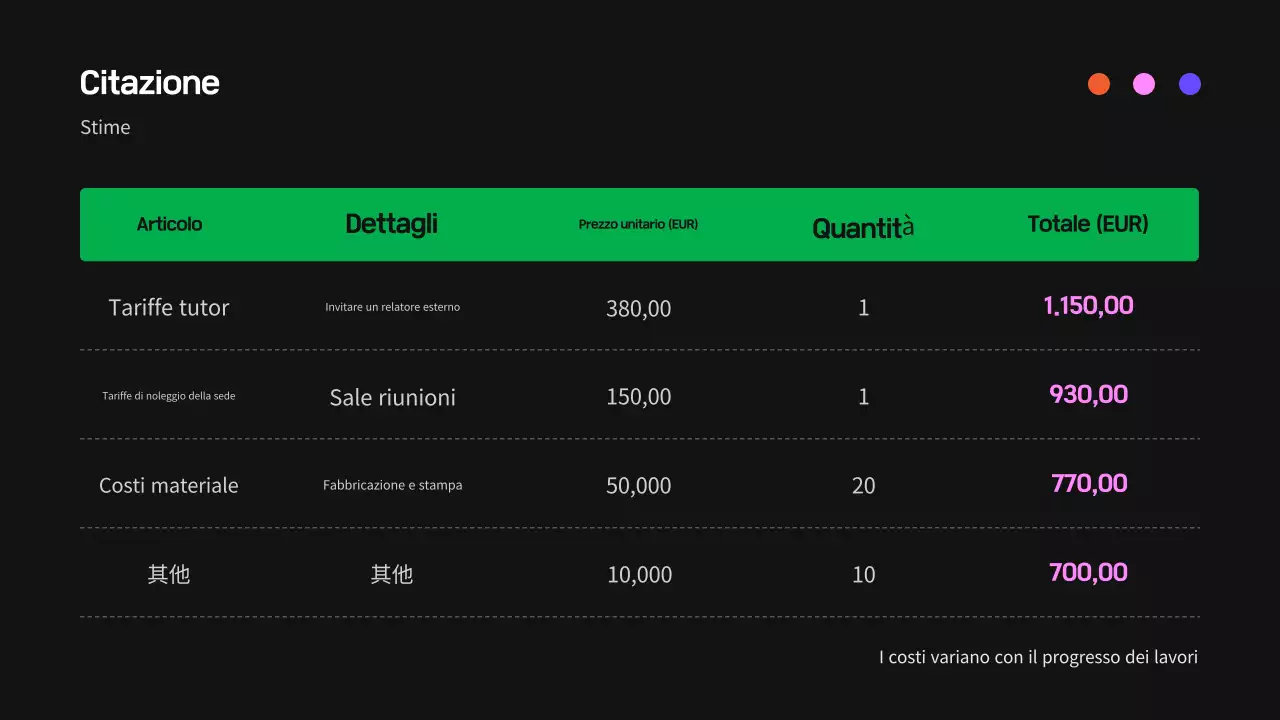Screen dimensions: 1280x720
Task: Select the 1.150,00 total value
Action: point(1088,306)
